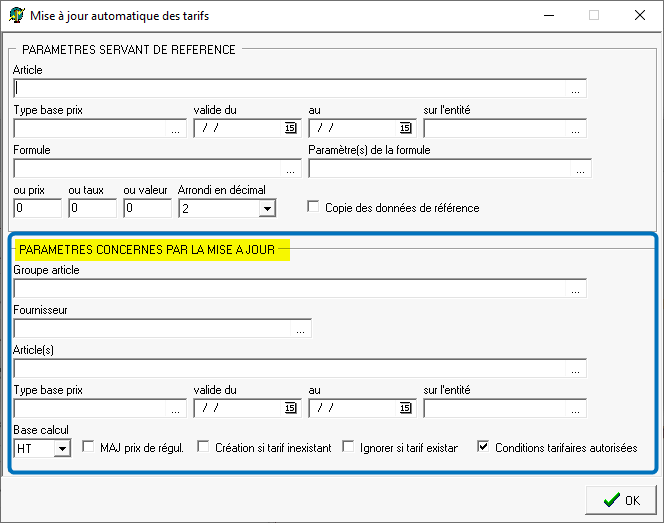This screenshot has width=664, height=523.
Task: Enable Copie des données de référence
Action: (314, 207)
